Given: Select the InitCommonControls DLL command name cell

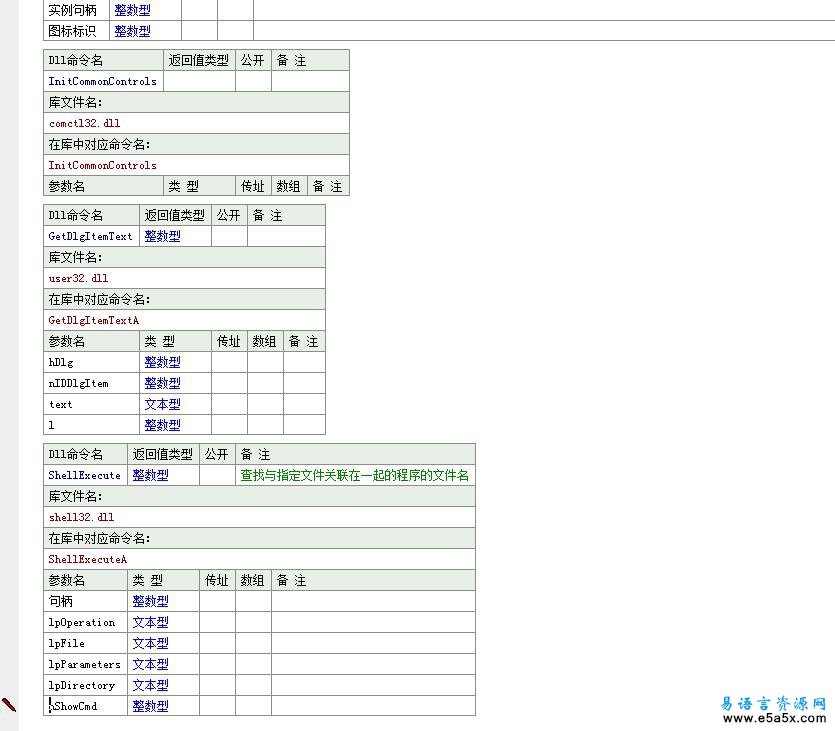Looking at the screenshot, I should [103, 81].
